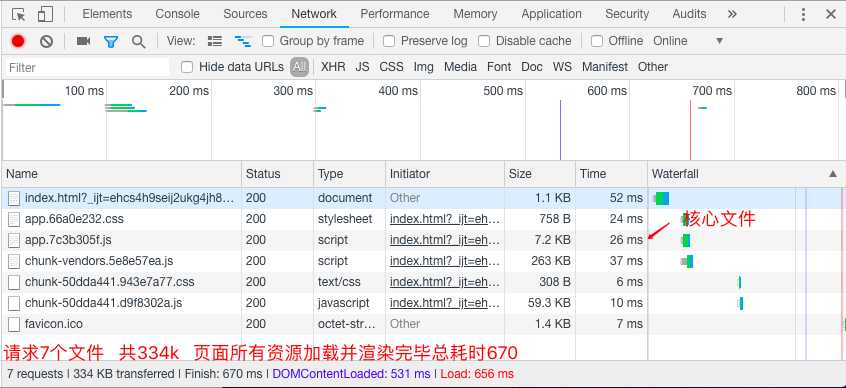Toggle the blue filter funnel icon
This screenshot has height=388, width=846.
pyautogui.click(x=111, y=41)
